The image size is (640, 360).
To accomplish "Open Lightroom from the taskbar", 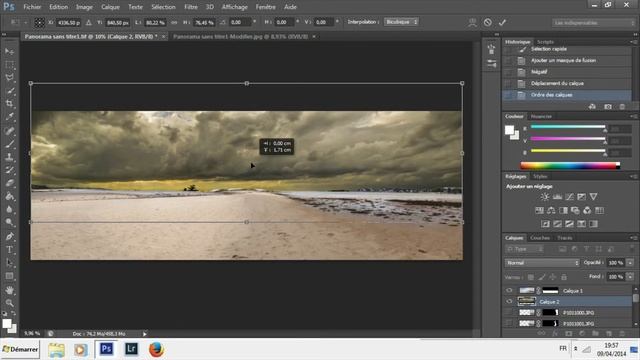I will tap(131, 349).
